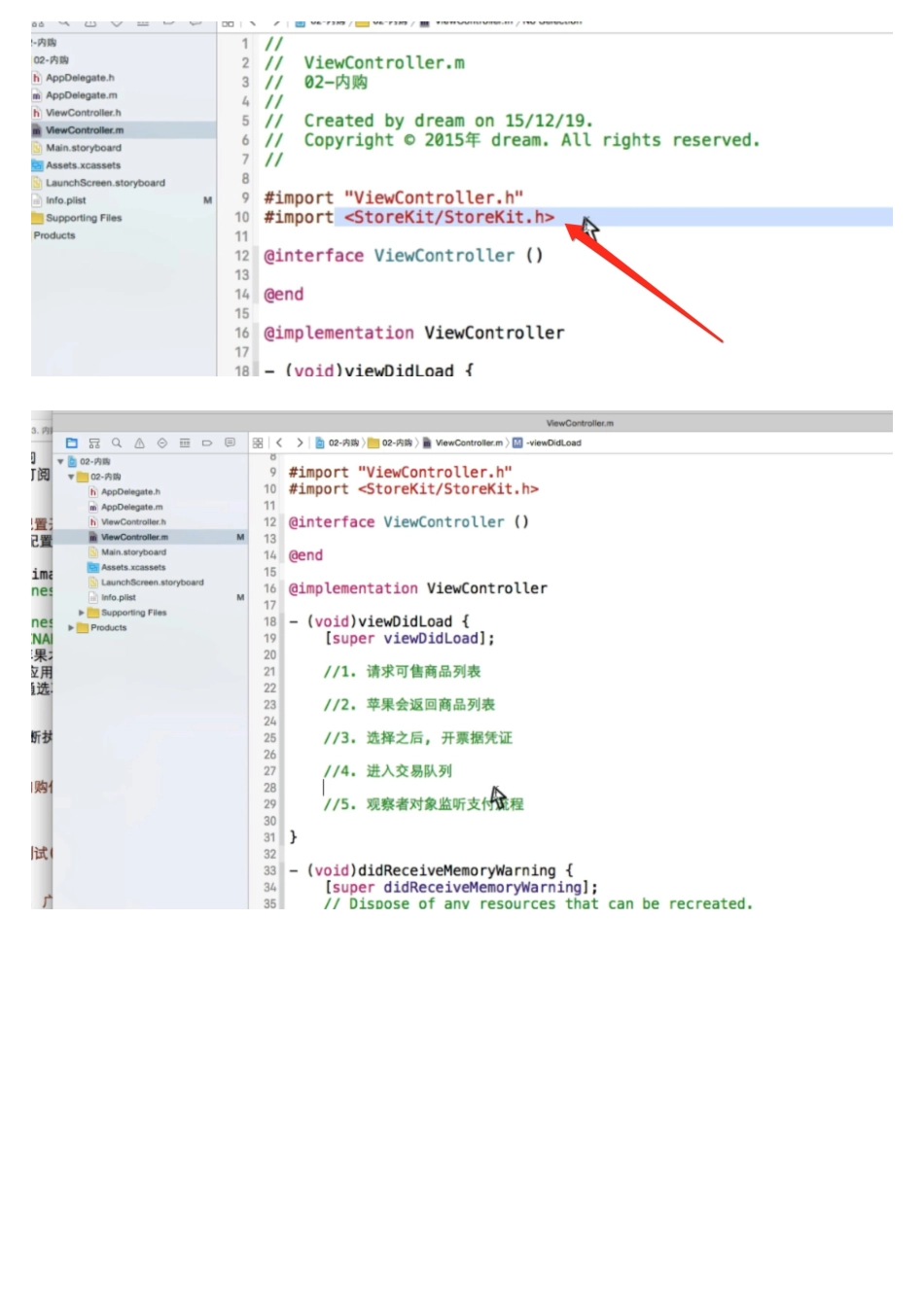The width and height of the screenshot is (924, 1308).
Task: Click the highlighted StoreKit import line
Action: click(x=448, y=217)
